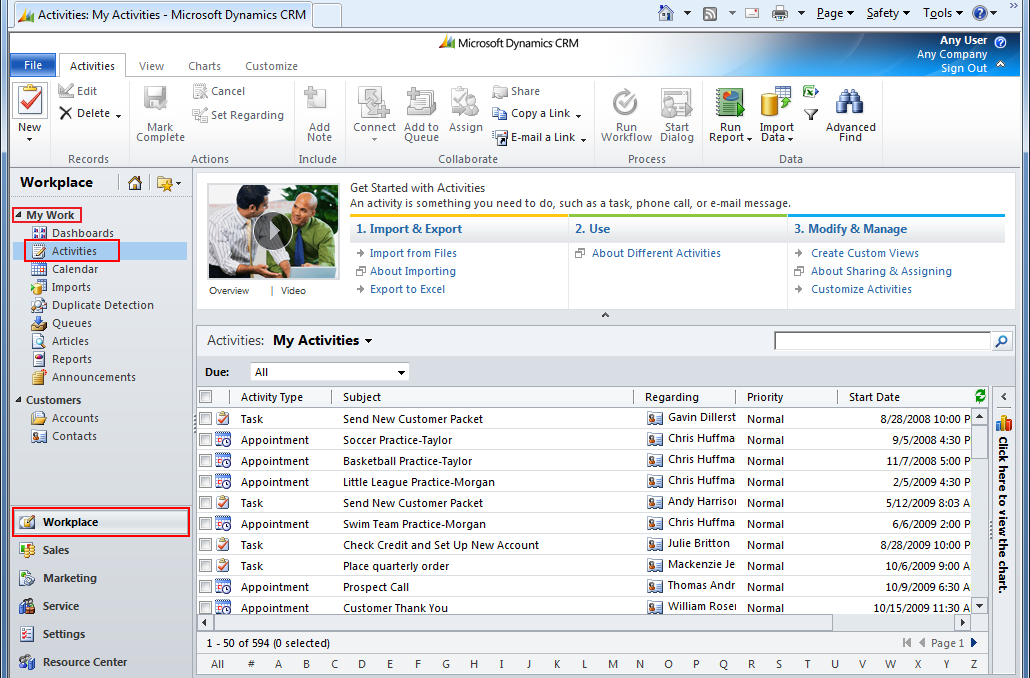Open the Import Data dropdown
Image resolution: width=1030 pixels, height=678 pixels.
tap(790, 139)
